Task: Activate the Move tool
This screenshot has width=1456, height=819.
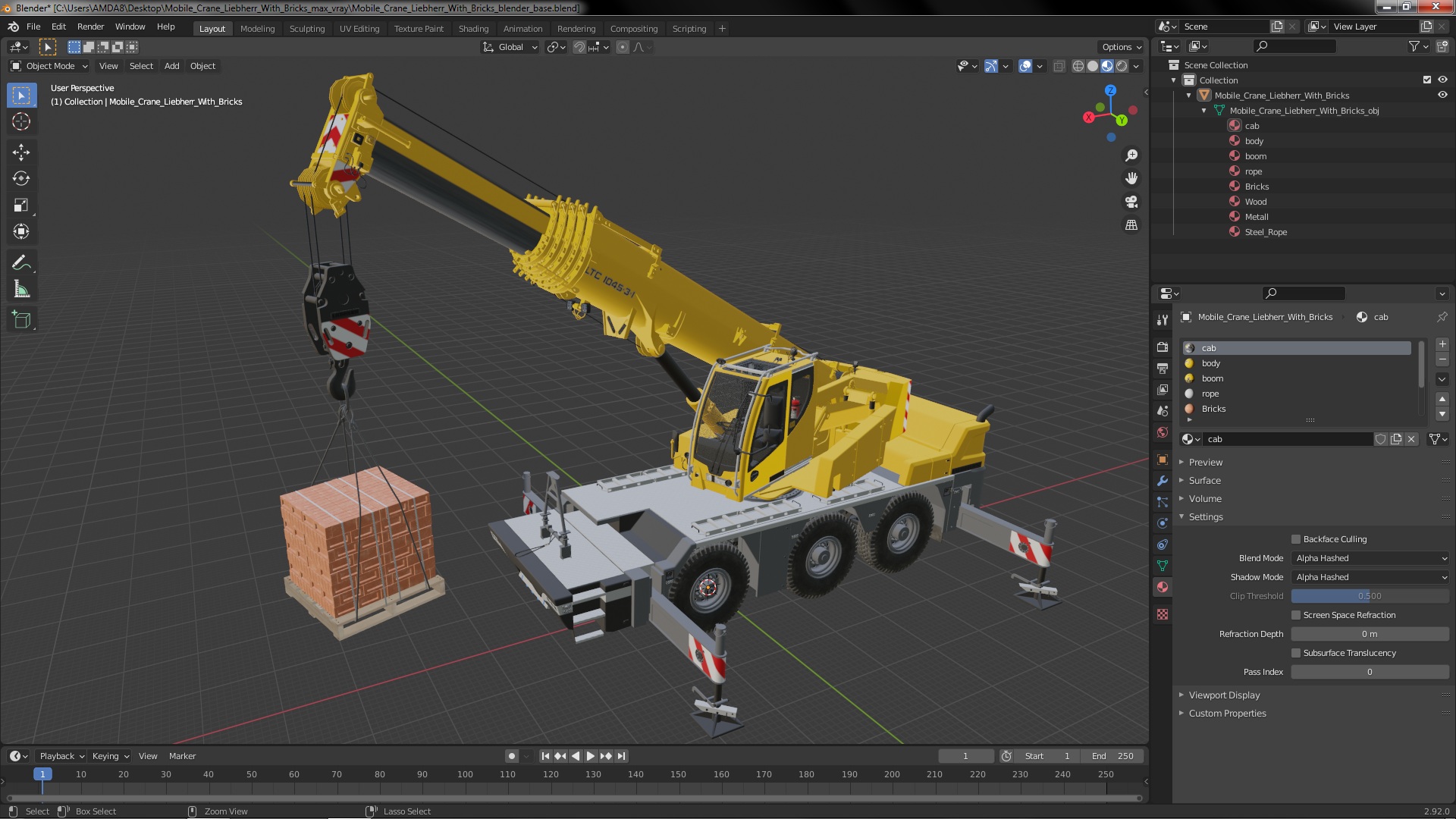Action: point(21,152)
